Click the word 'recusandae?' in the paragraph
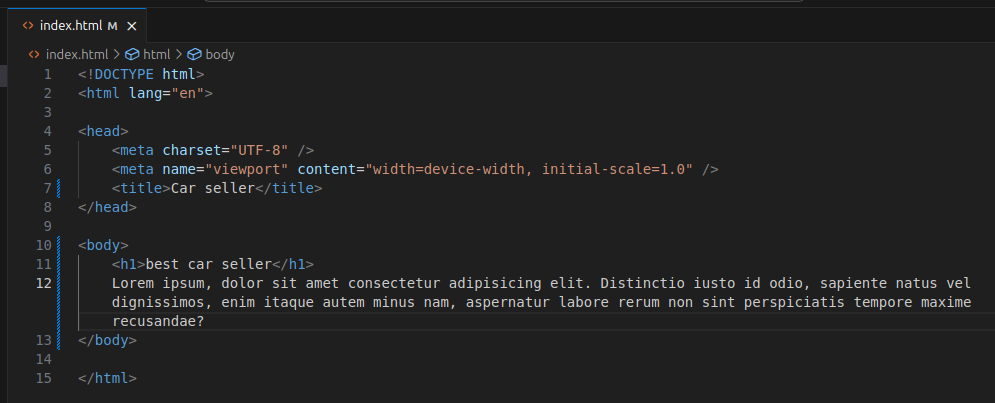 (x=157, y=321)
